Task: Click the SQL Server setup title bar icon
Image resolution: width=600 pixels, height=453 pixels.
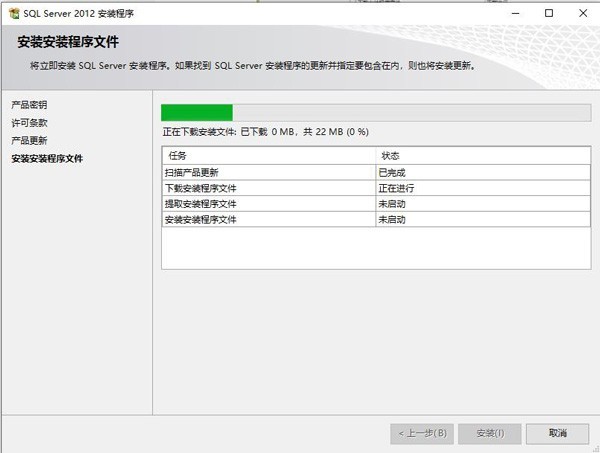Action: coord(14,13)
